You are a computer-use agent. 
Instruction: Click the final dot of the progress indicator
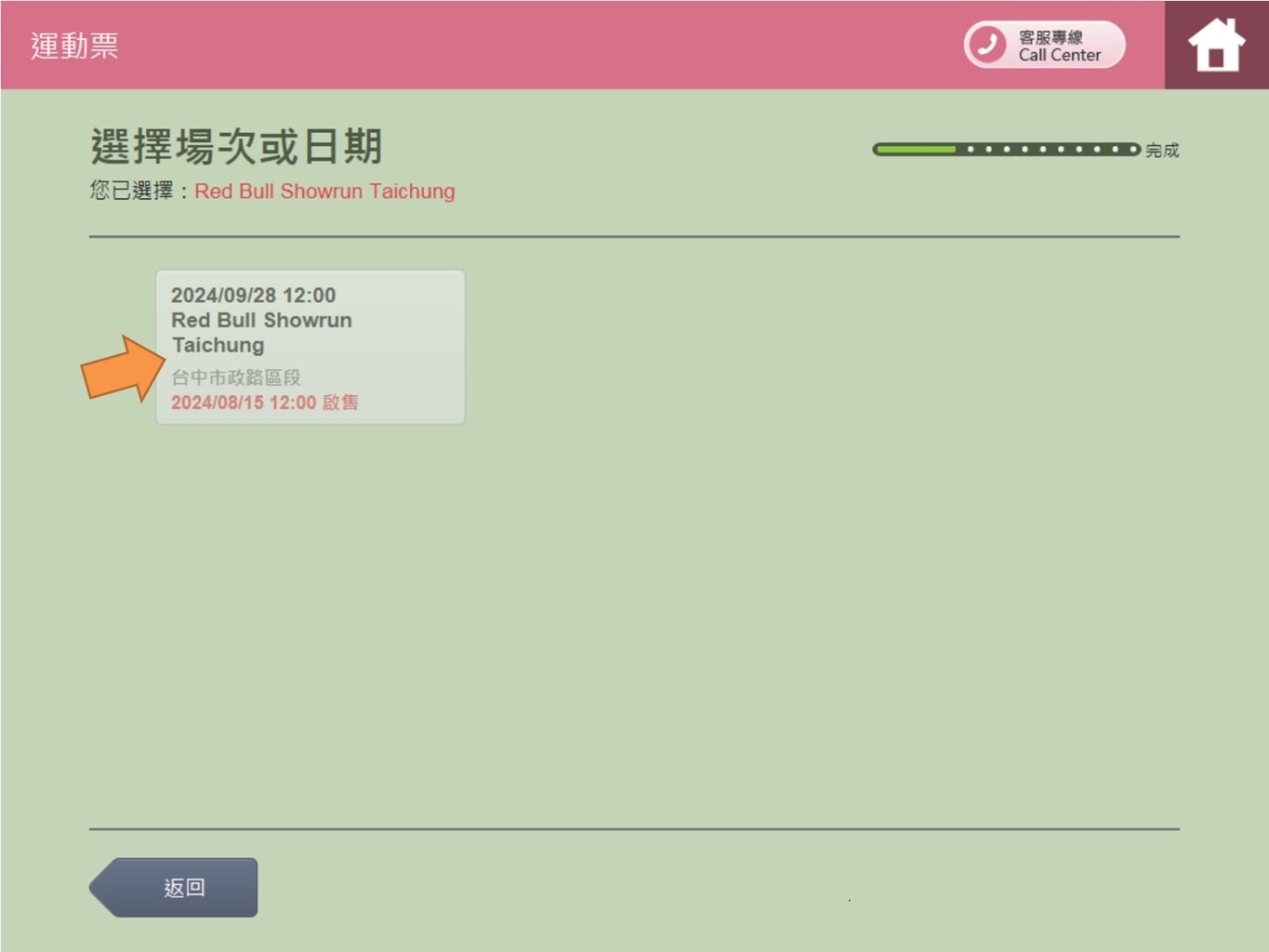pyautogui.click(x=1132, y=150)
